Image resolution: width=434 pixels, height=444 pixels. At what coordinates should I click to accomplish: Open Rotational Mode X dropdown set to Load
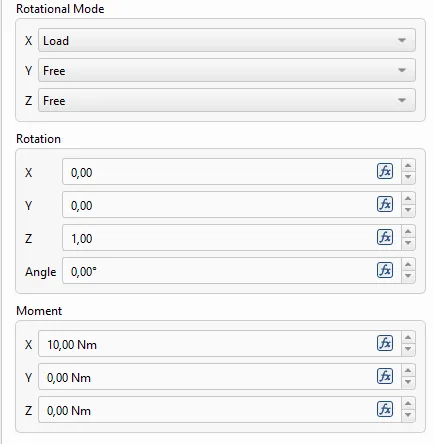[x=227, y=40]
